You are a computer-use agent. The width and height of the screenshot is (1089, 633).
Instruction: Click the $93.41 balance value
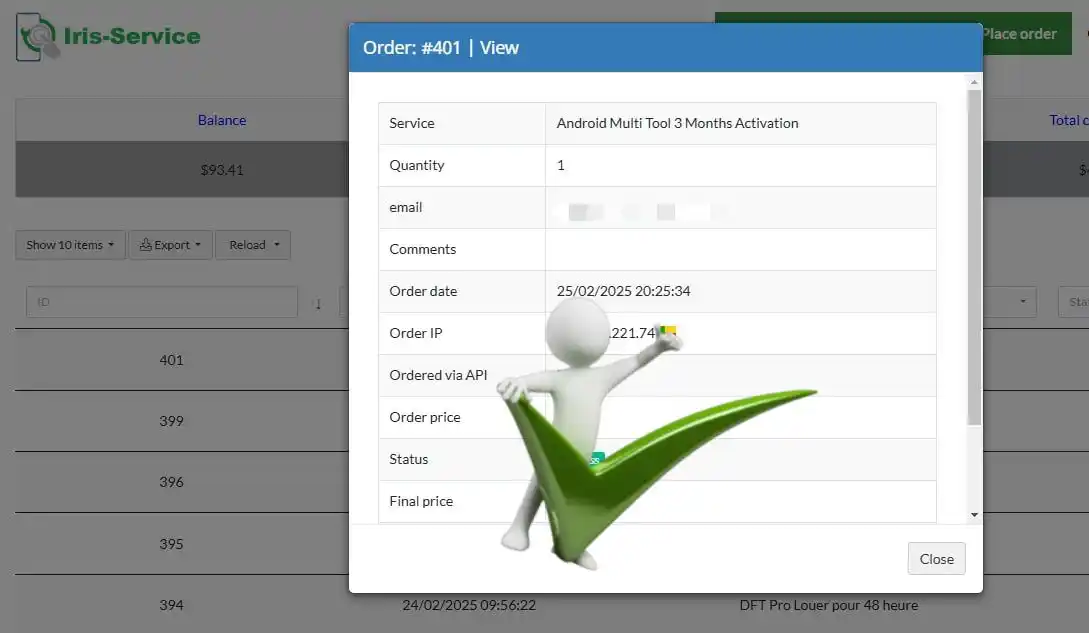pyautogui.click(x=222, y=170)
